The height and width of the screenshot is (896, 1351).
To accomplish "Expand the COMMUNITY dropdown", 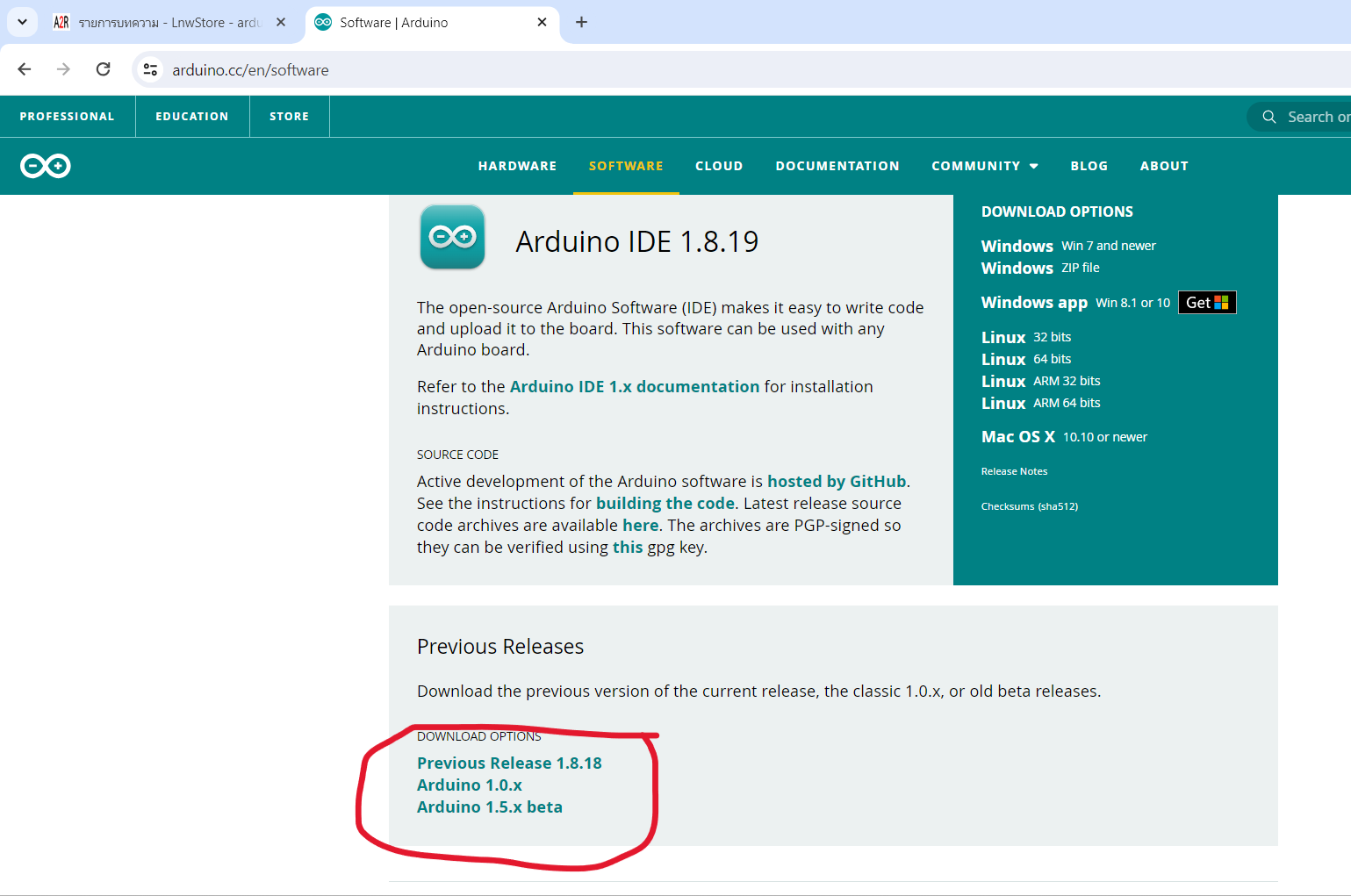I will click(x=985, y=166).
